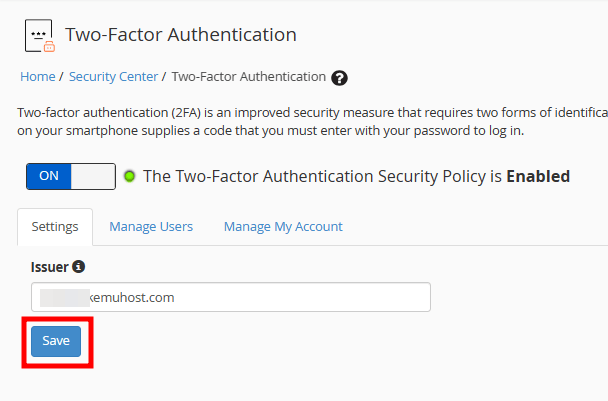608x401 pixels.
Task: Click the Save button
Action: pos(56,341)
